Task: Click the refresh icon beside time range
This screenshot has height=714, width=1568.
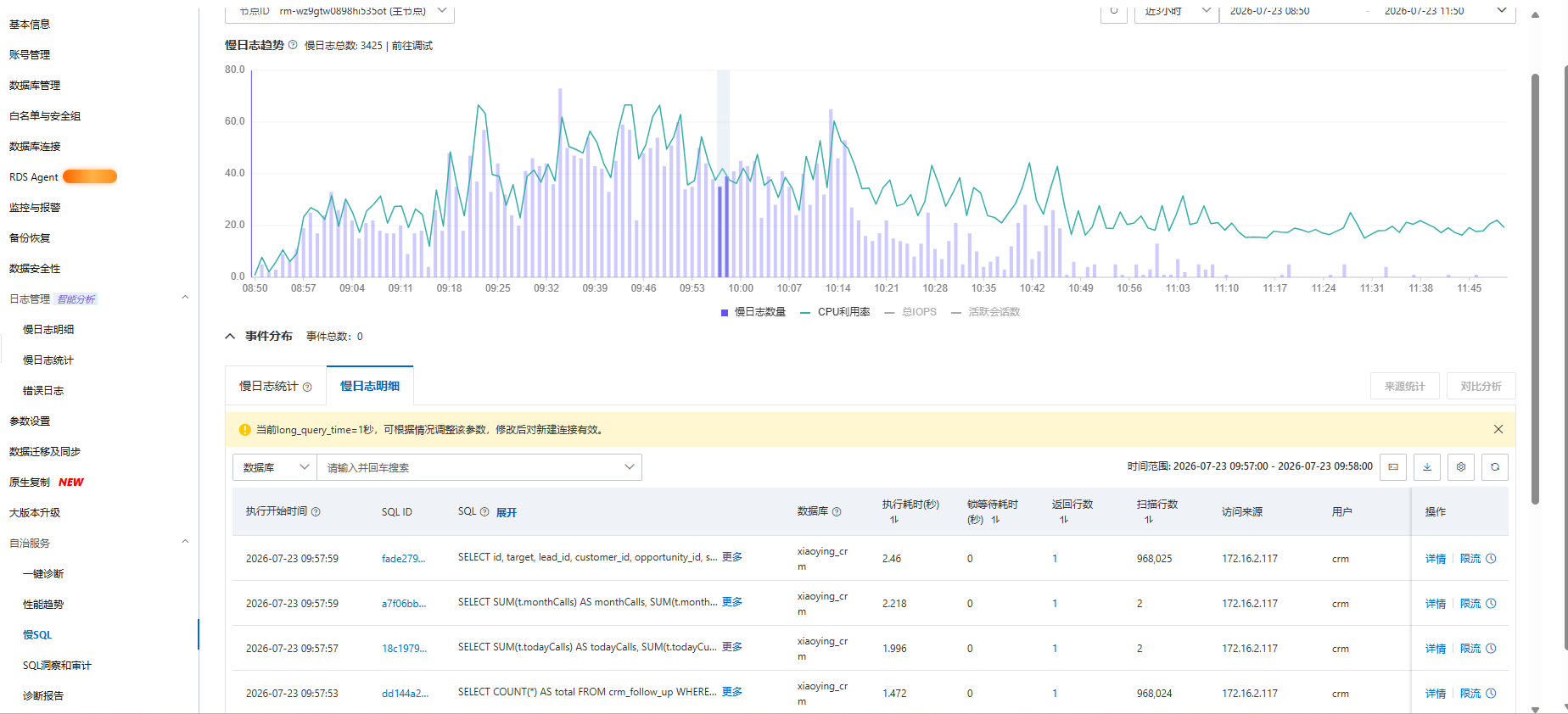Action: [x=1114, y=11]
